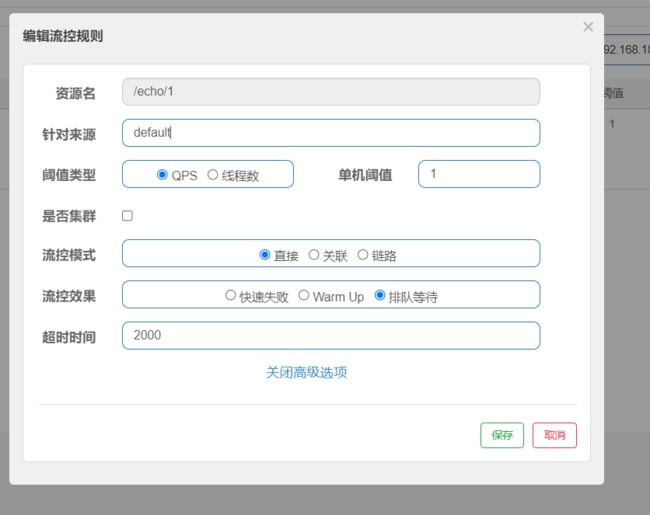Screen dimensions: 650x515
Task: Toggle the 是否集群 checkbox
Action: 127,216
